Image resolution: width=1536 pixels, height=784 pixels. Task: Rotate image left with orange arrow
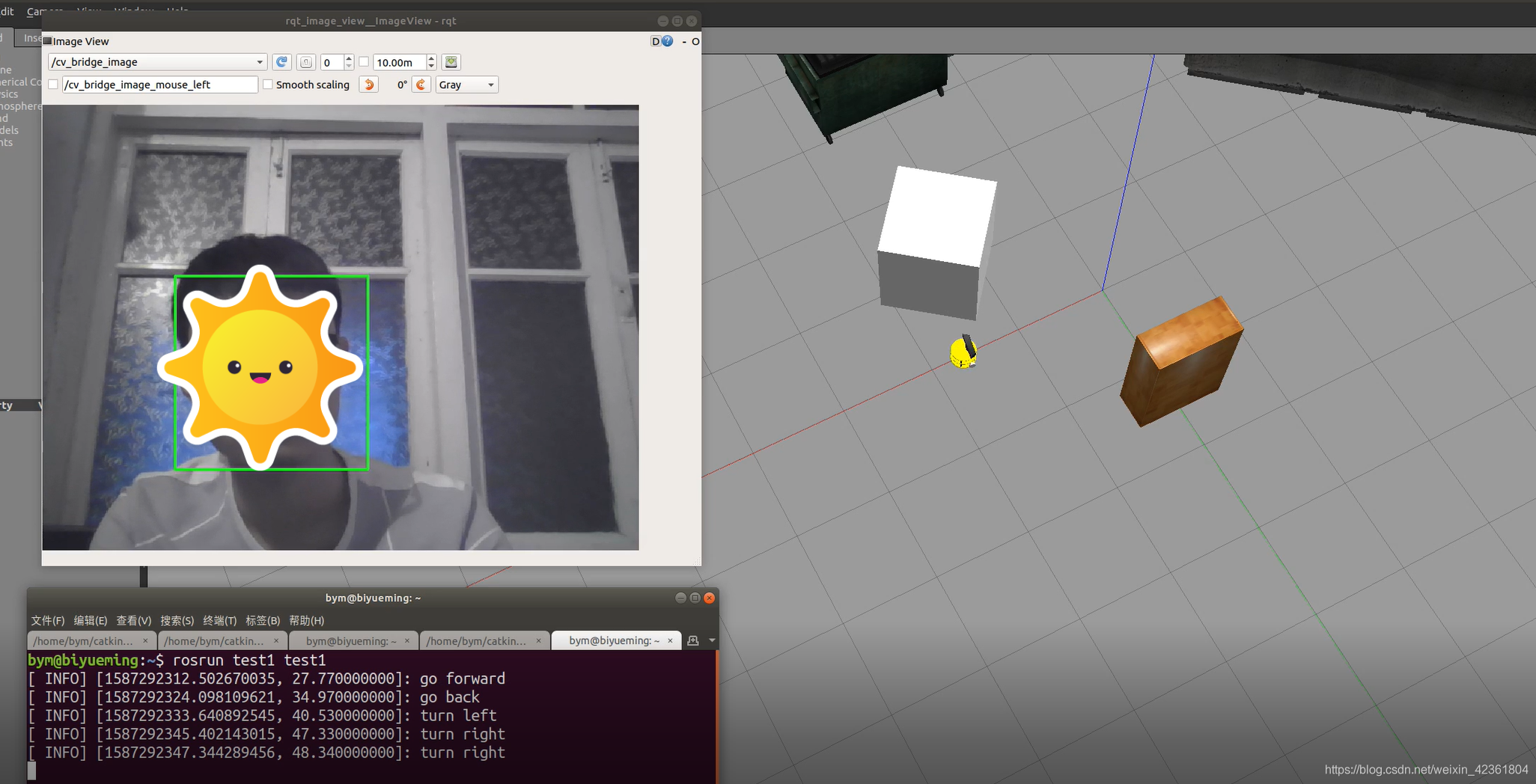coord(369,85)
